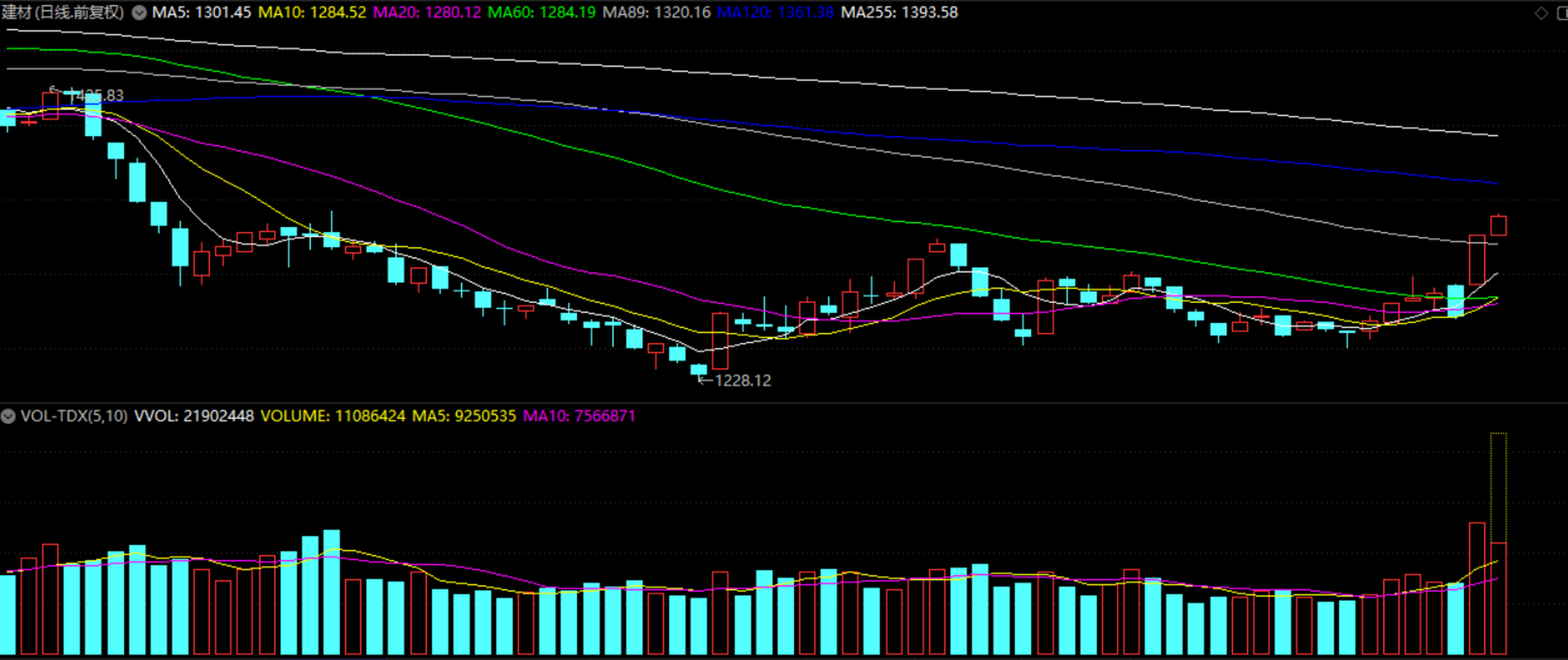Click the VVOL: 21902448 value

click(x=193, y=416)
